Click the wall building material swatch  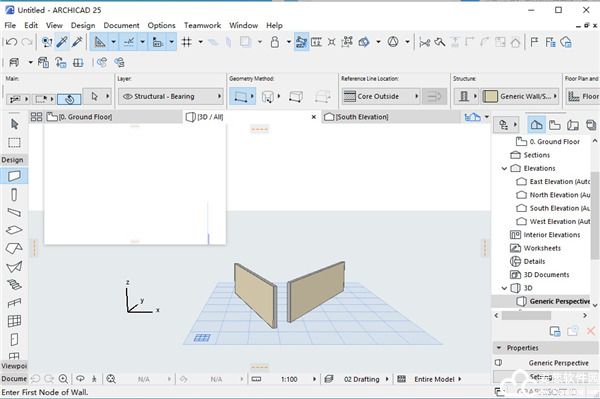(490, 96)
